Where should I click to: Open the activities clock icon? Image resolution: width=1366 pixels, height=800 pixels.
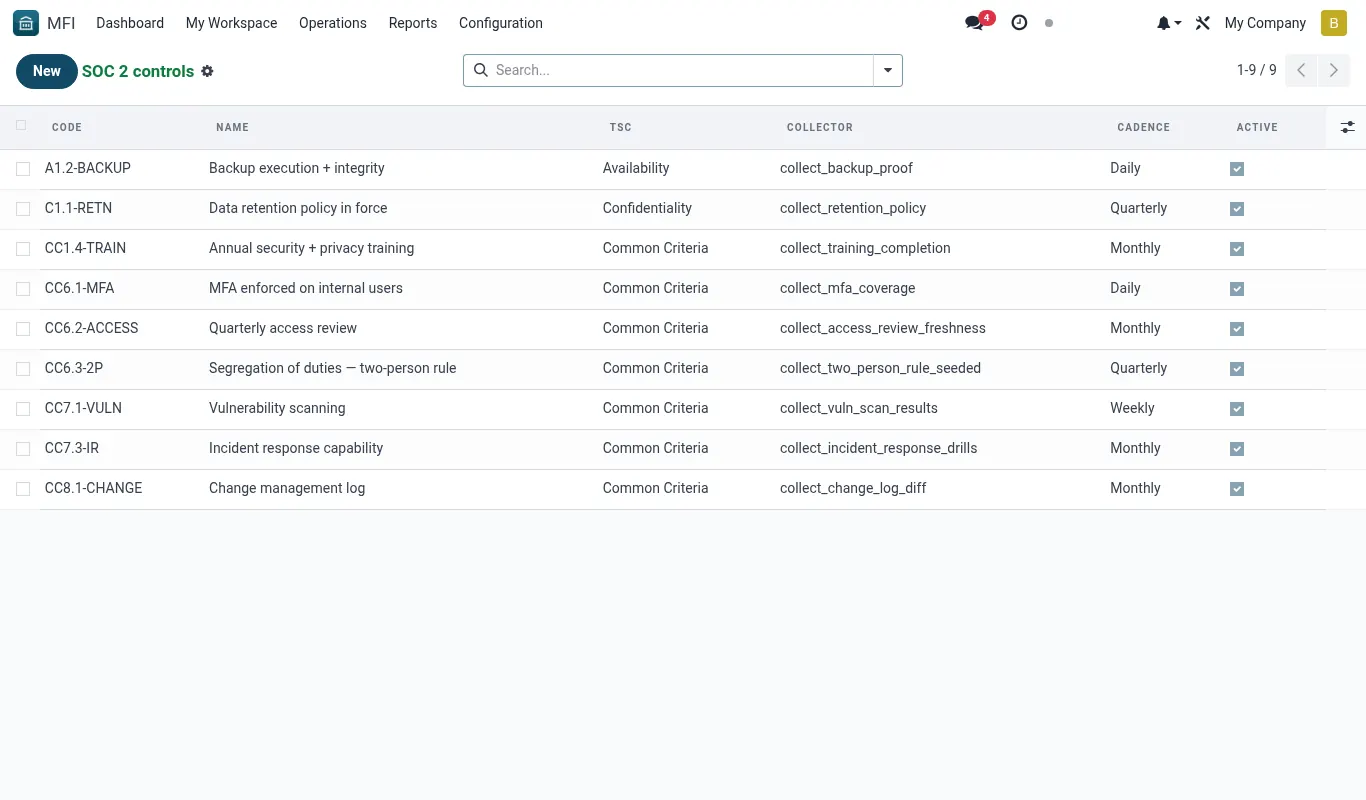[1019, 23]
